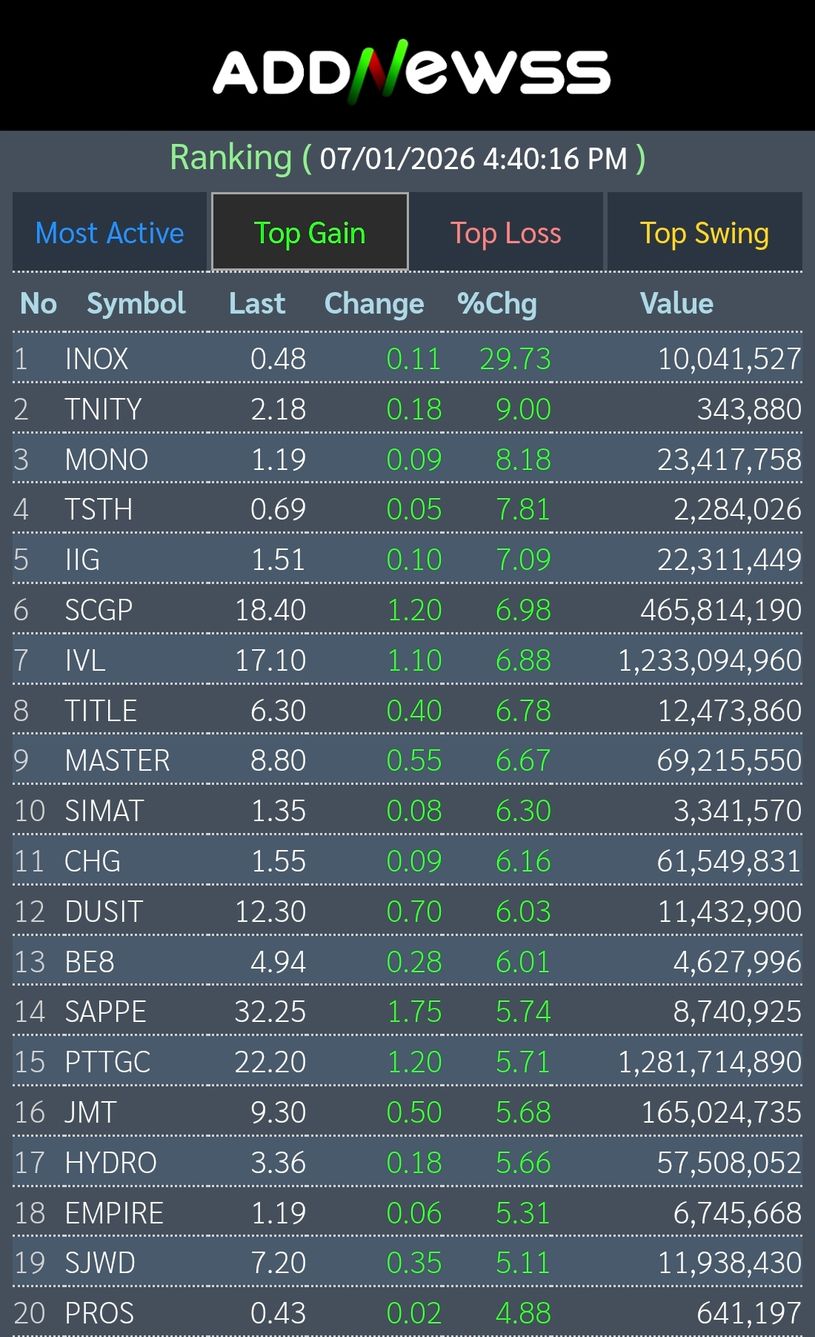
Task: Open the INOX stock symbol
Action: 97,359
